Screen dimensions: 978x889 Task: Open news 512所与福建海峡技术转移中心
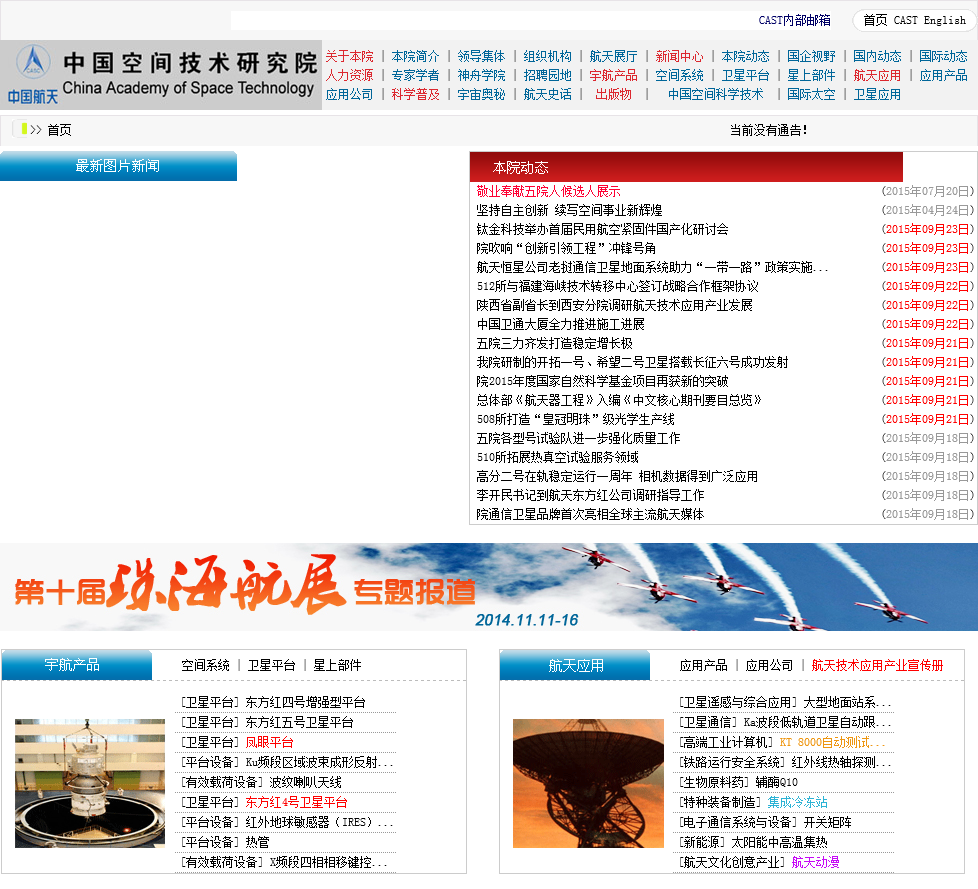tap(617, 286)
